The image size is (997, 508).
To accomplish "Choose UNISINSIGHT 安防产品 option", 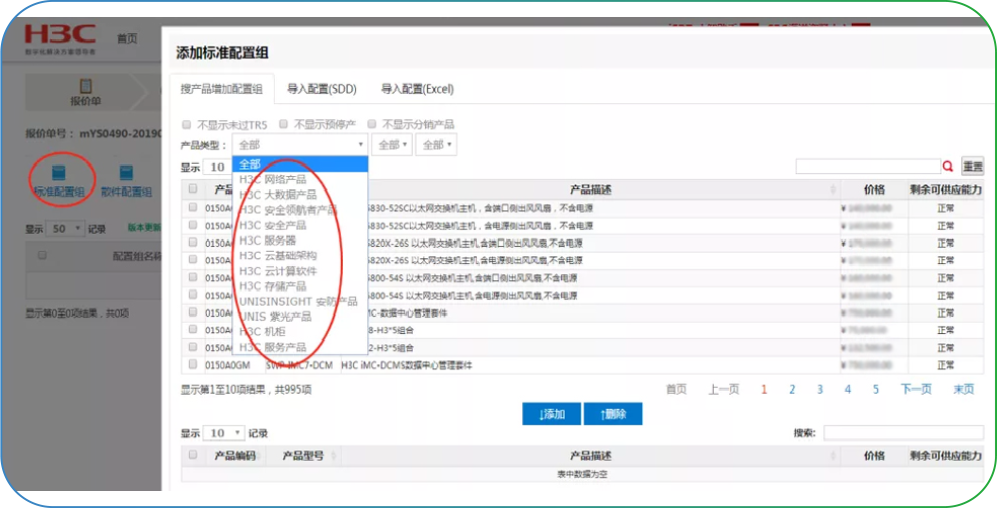I will pos(300,301).
